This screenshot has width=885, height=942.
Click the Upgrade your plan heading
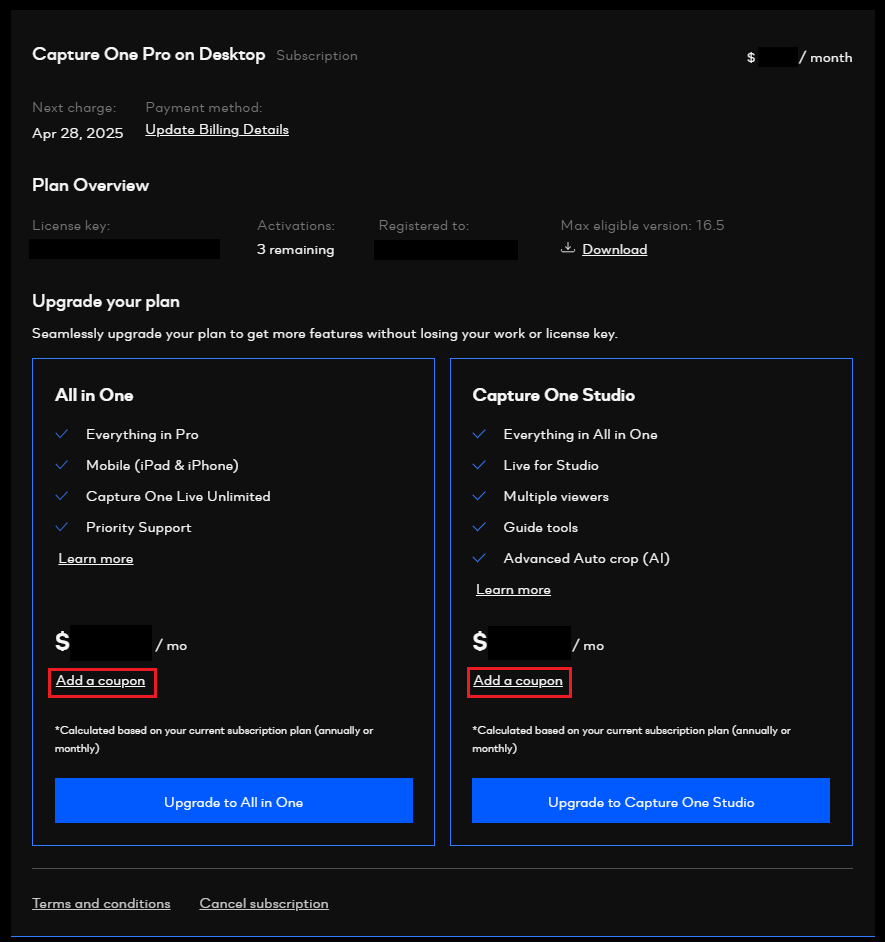coord(106,301)
